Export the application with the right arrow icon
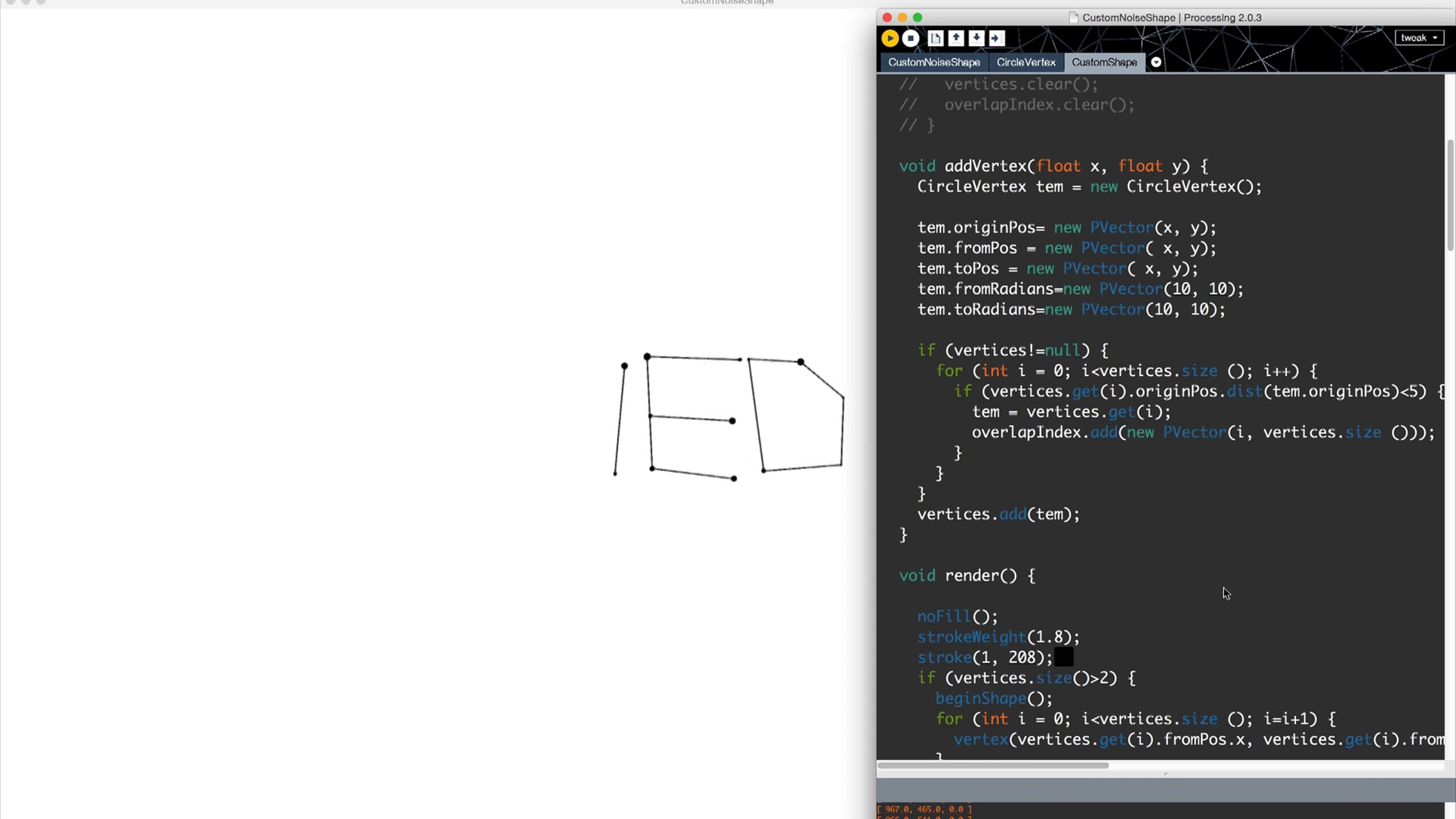Image resolution: width=1456 pixels, height=819 pixels. tap(997, 38)
